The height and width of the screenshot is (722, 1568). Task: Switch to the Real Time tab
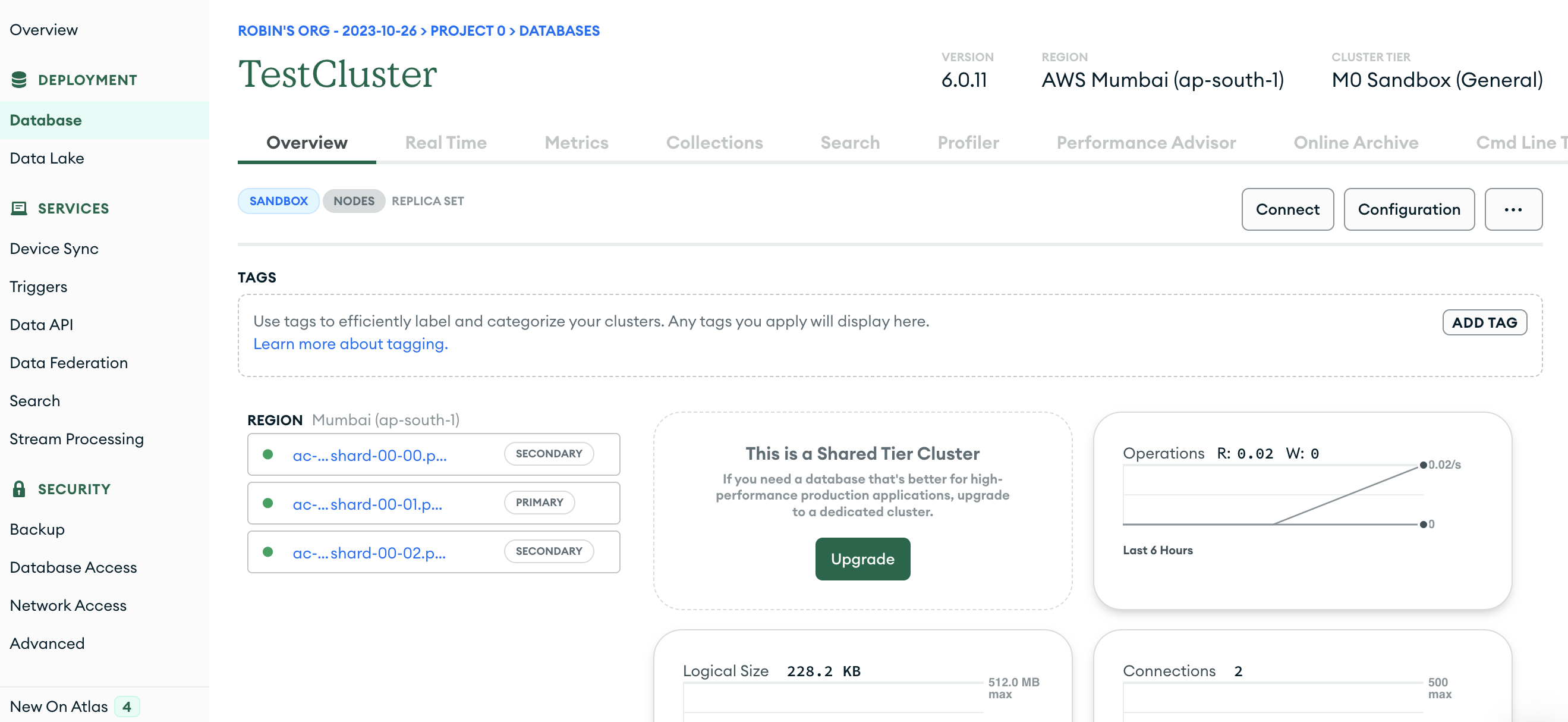tap(446, 143)
